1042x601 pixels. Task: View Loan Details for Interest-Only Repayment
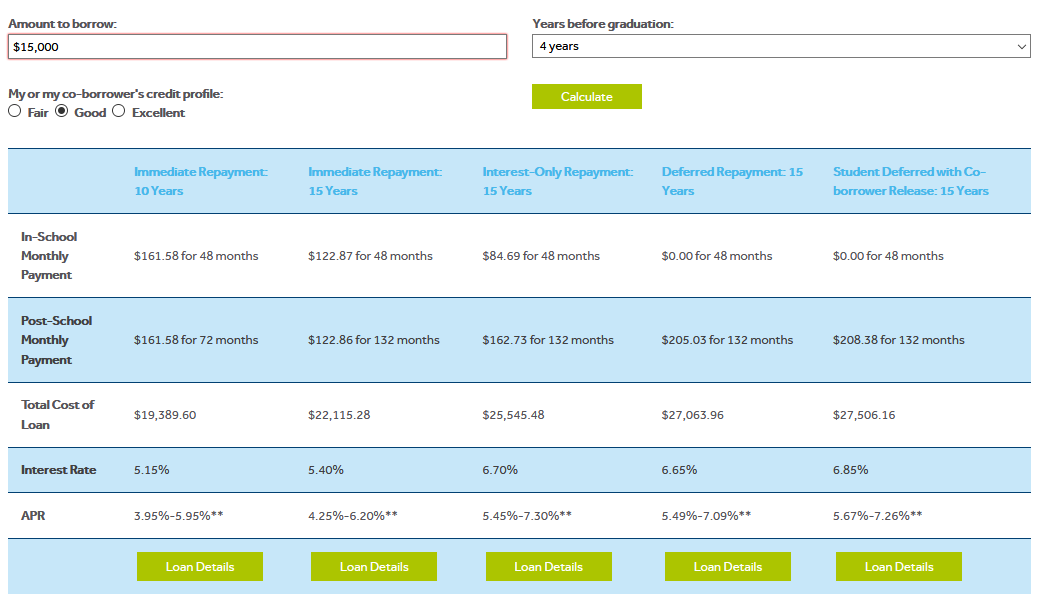tap(548, 566)
